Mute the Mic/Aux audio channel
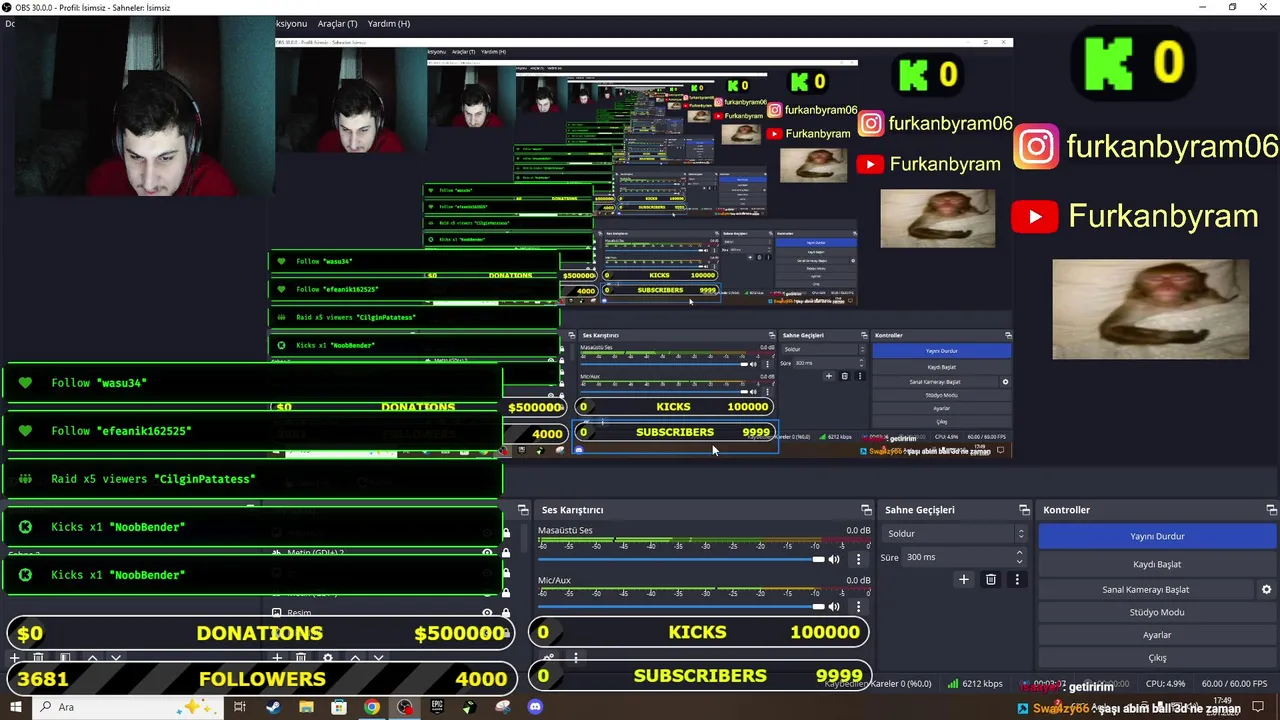Viewport: 1280px width, 720px height. click(x=834, y=606)
